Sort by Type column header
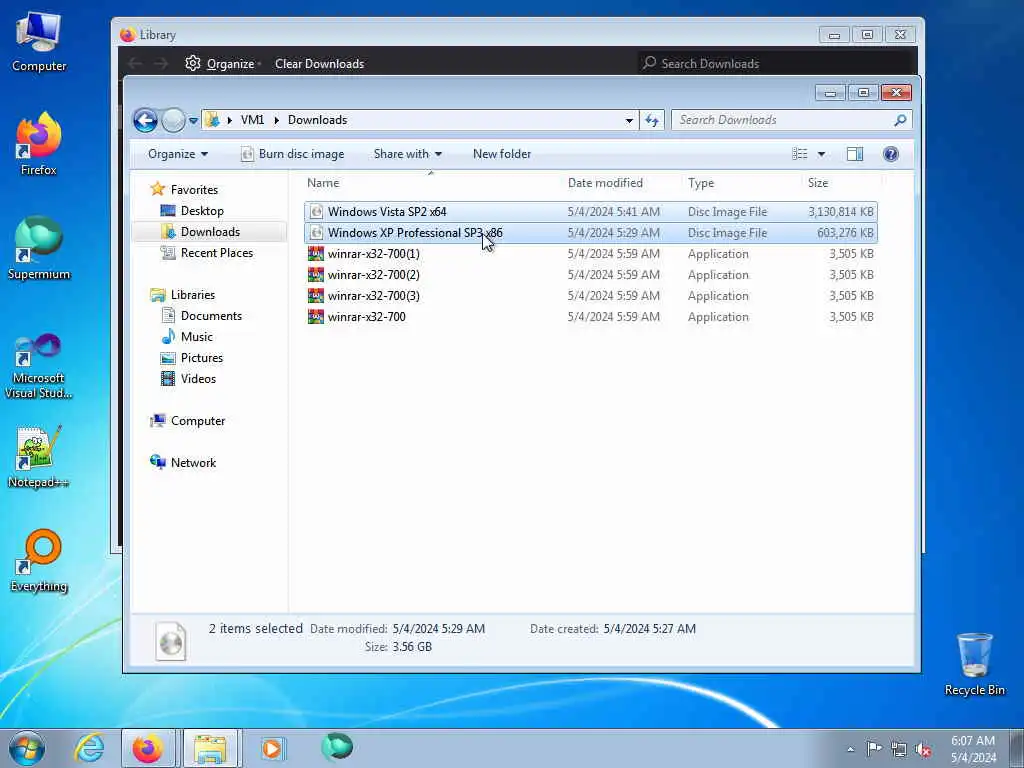The height and width of the screenshot is (768, 1024). tap(701, 183)
